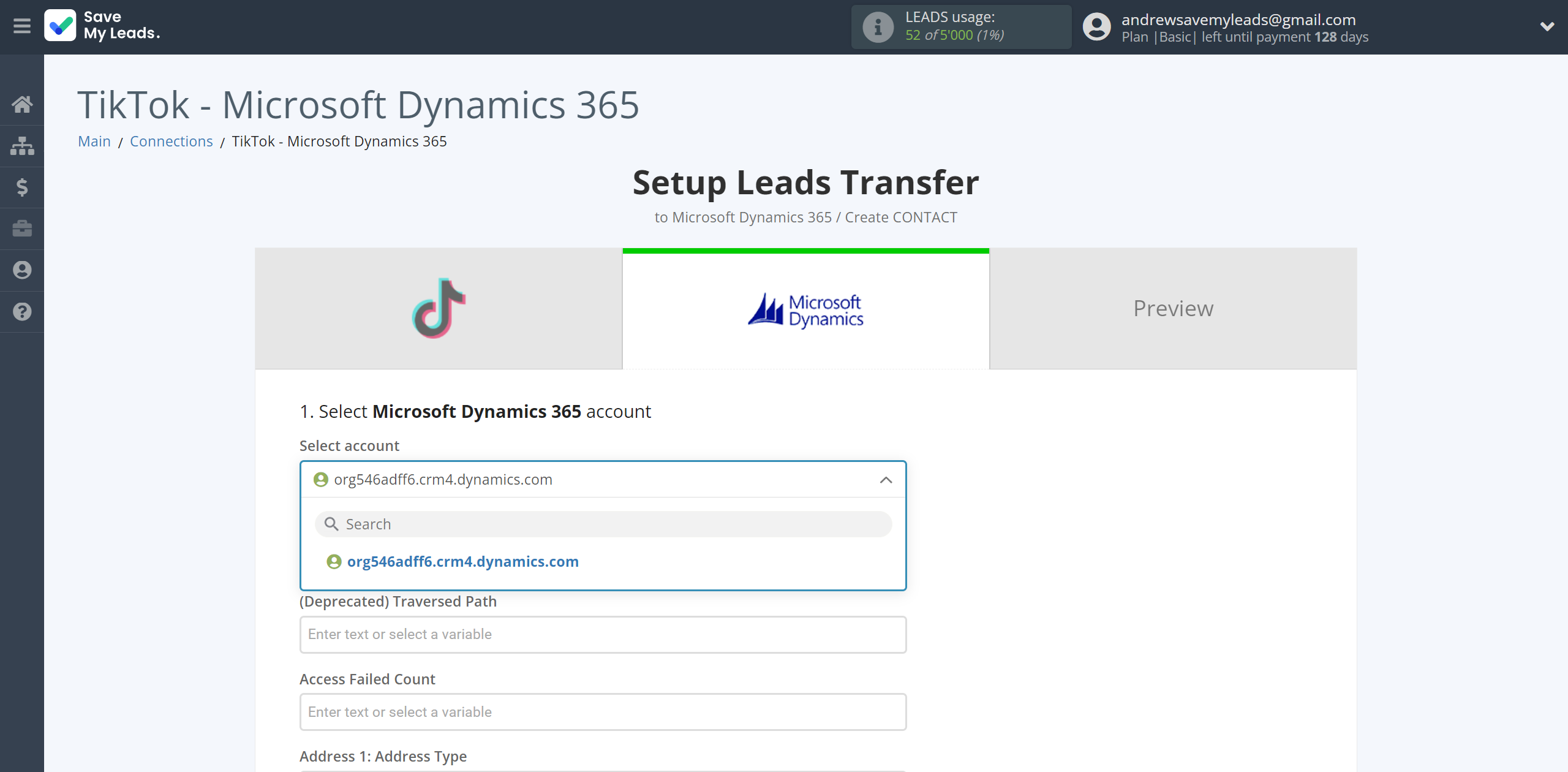Click the user avatar icon
The height and width of the screenshot is (772, 1568).
[1096, 27]
